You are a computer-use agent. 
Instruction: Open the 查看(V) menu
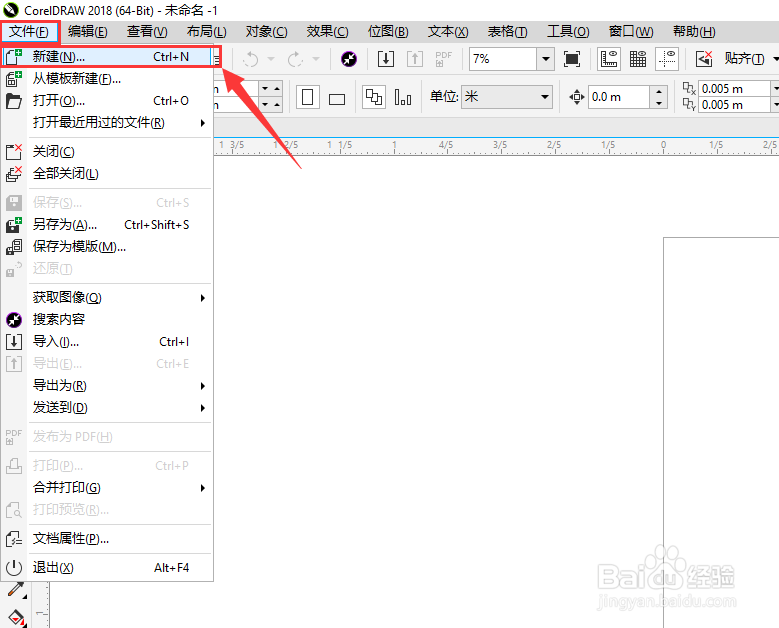[x=147, y=32]
